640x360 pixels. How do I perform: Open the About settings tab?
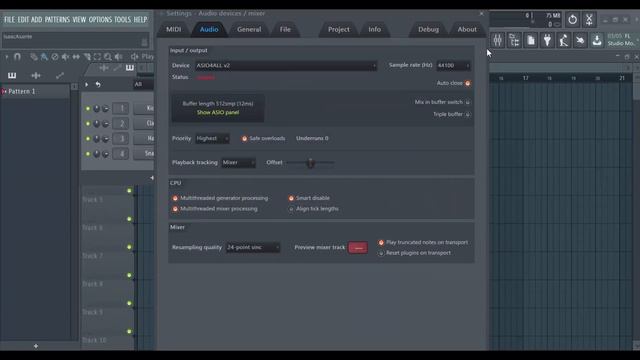467,29
